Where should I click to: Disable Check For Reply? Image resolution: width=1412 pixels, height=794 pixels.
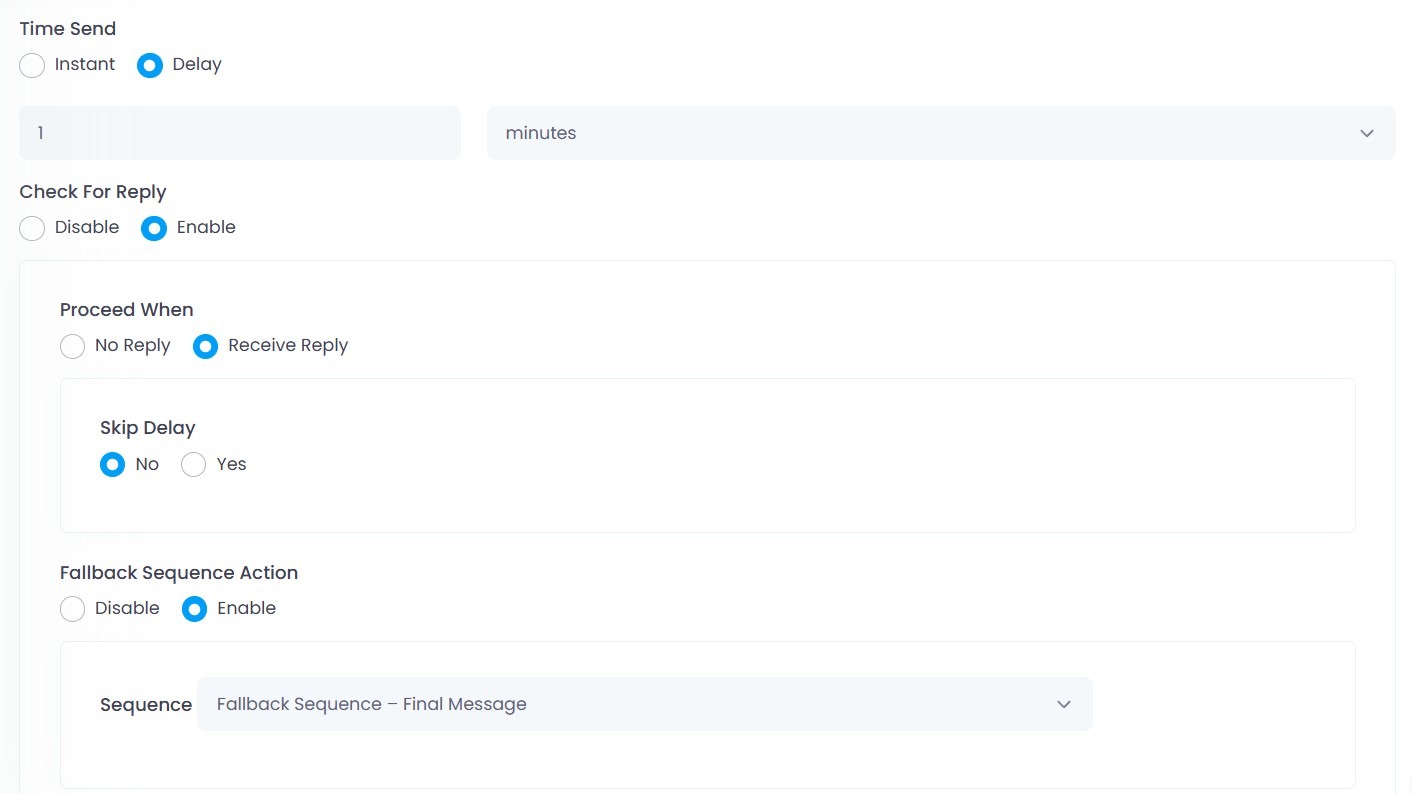click(x=33, y=228)
